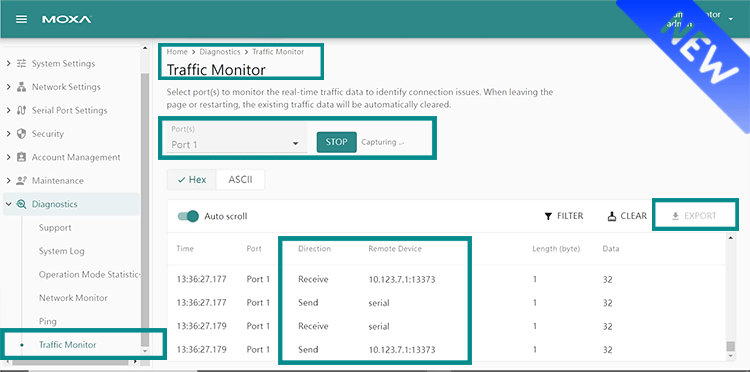Open the user account dropdown arrow
The width and height of the screenshot is (750, 372).
tap(730, 19)
